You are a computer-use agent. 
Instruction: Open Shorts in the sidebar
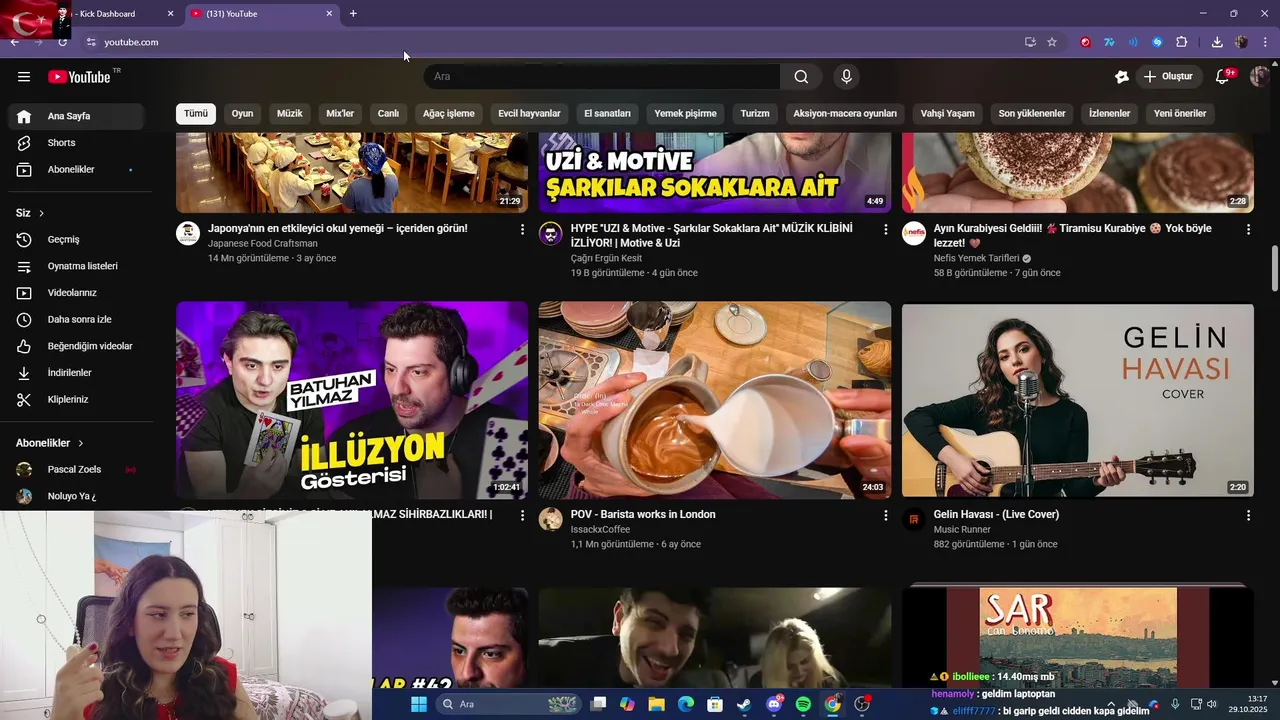click(x=76, y=143)
